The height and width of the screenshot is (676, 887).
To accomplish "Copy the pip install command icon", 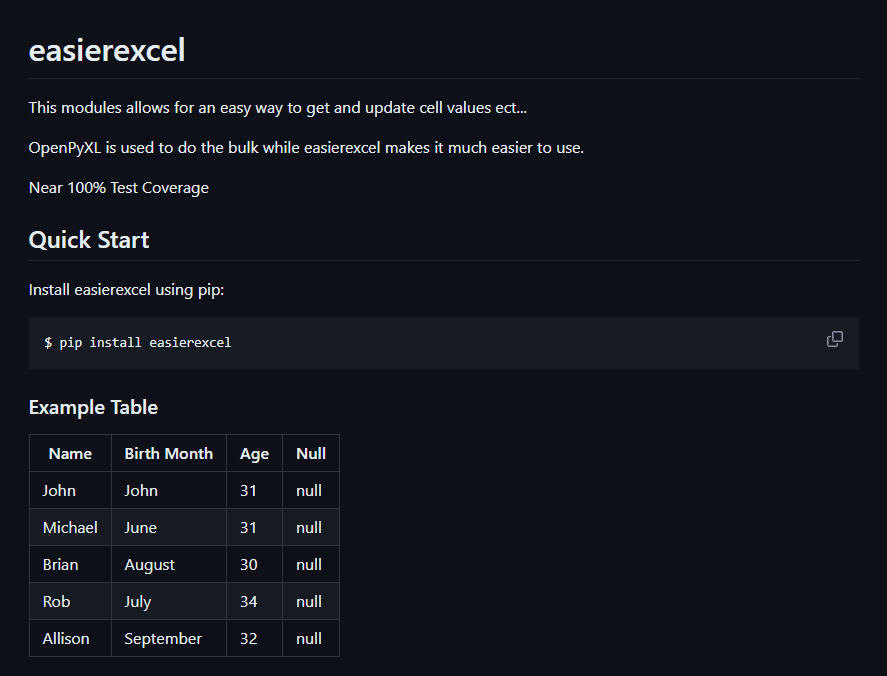I will coord(834,339).
